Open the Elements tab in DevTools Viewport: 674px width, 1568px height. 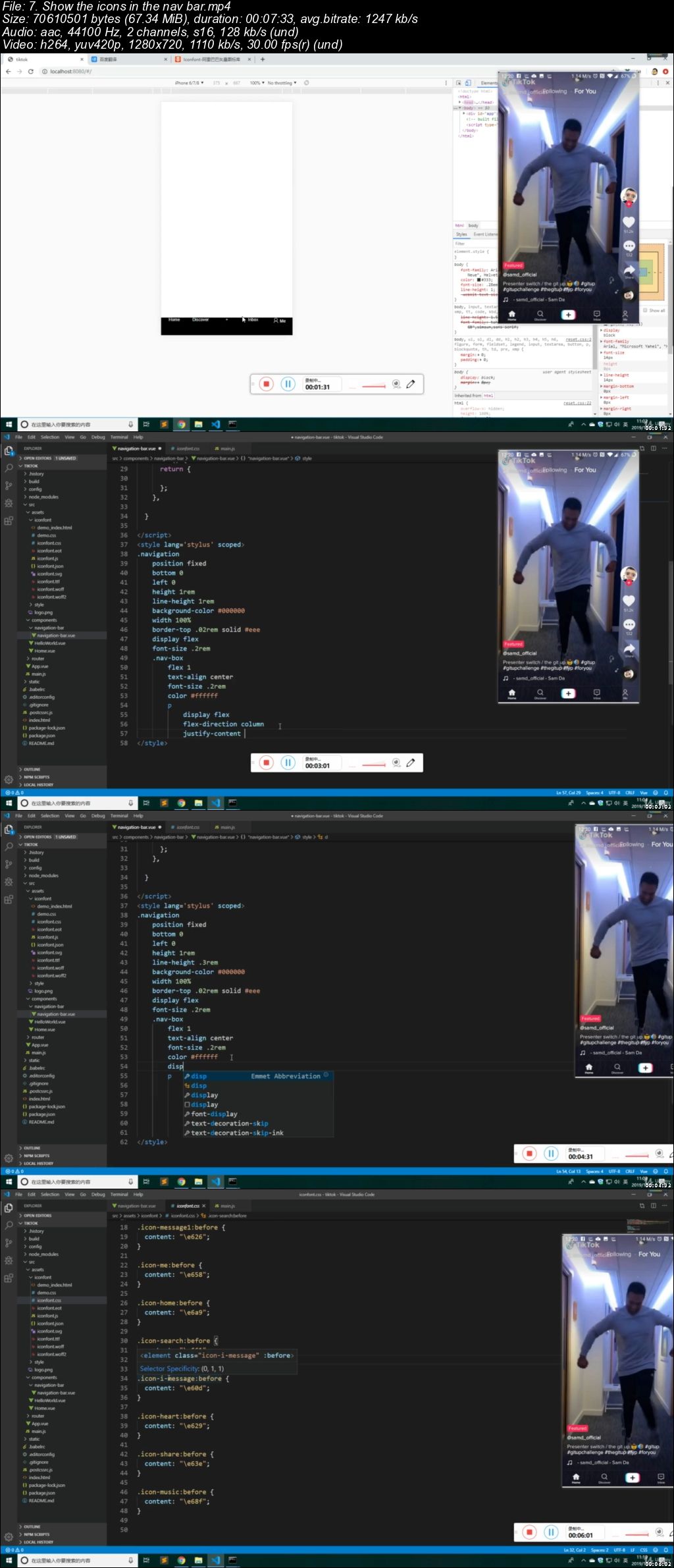pos(489,83)
